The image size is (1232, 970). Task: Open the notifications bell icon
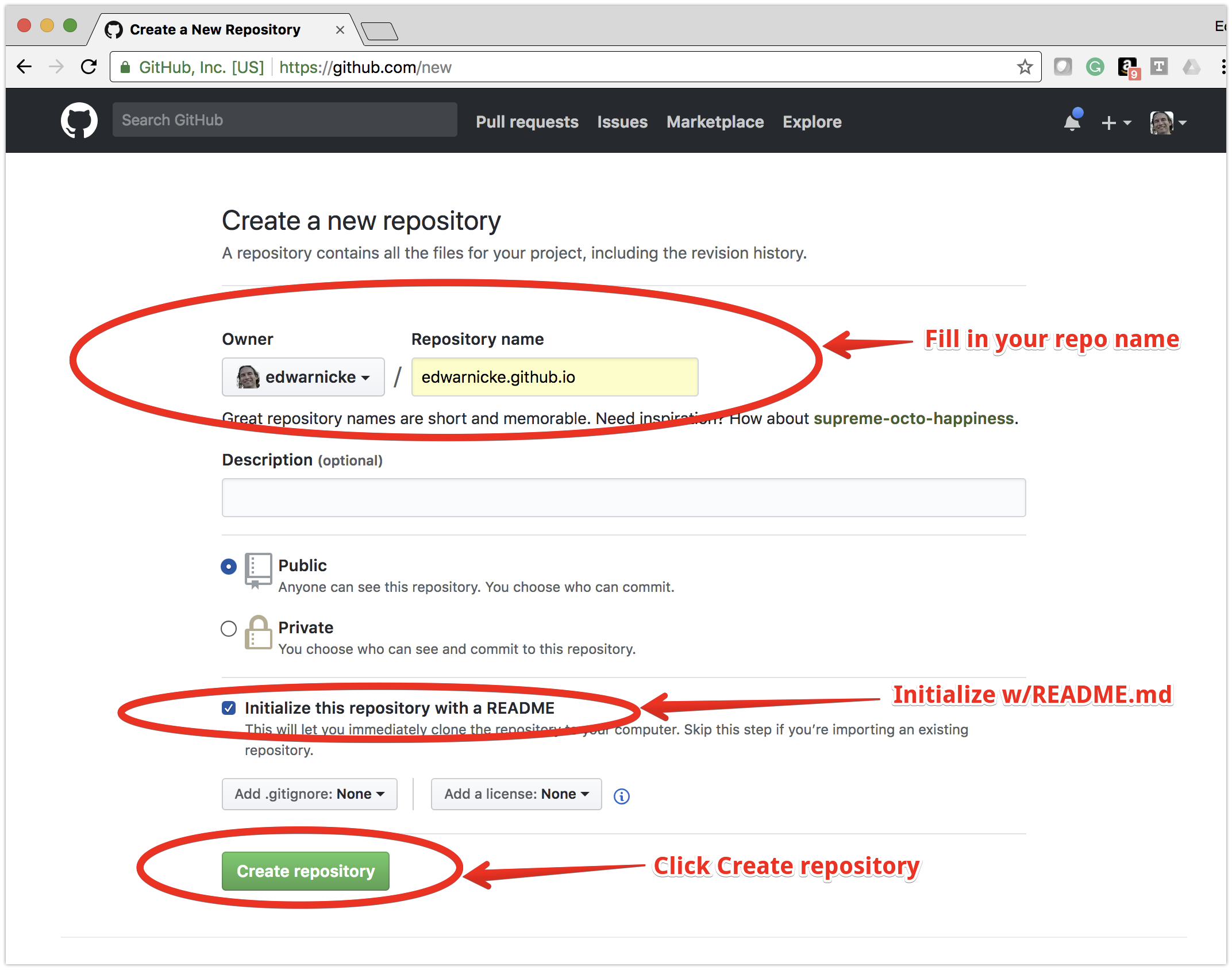click(x=1072, y=121)
